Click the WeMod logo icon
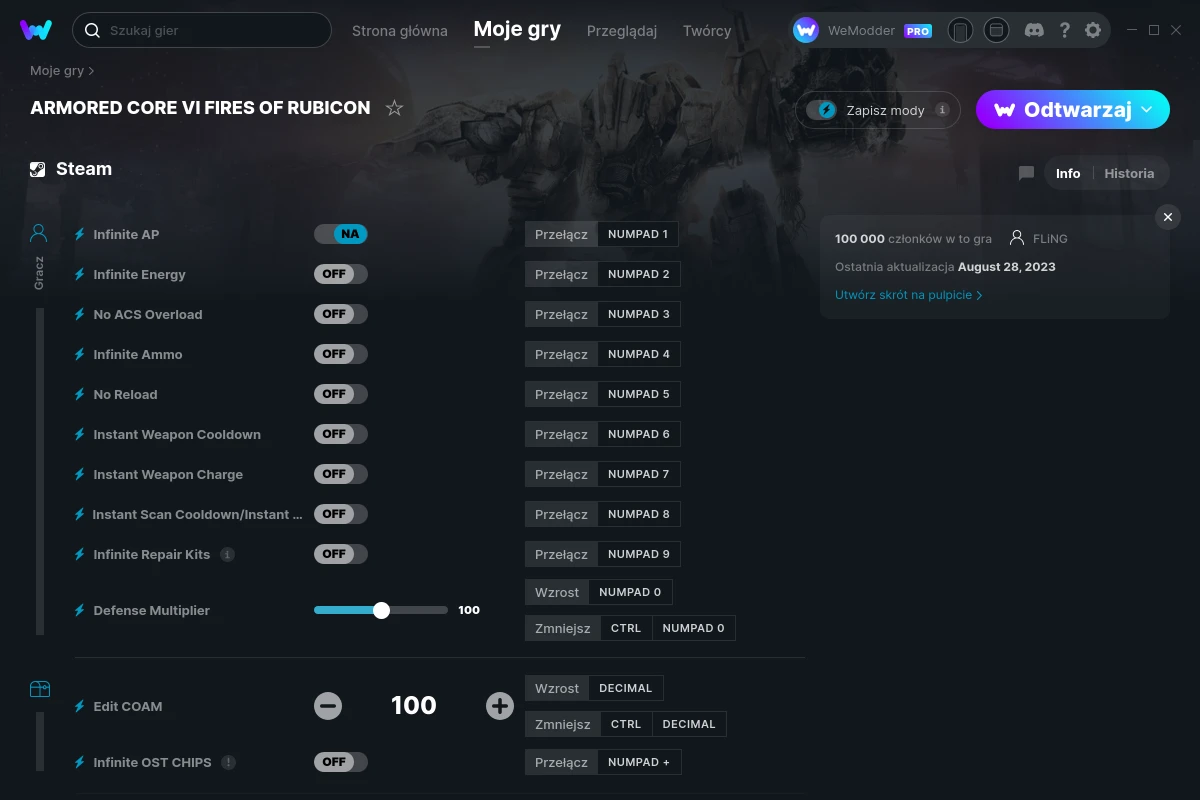 click(36, 30)
